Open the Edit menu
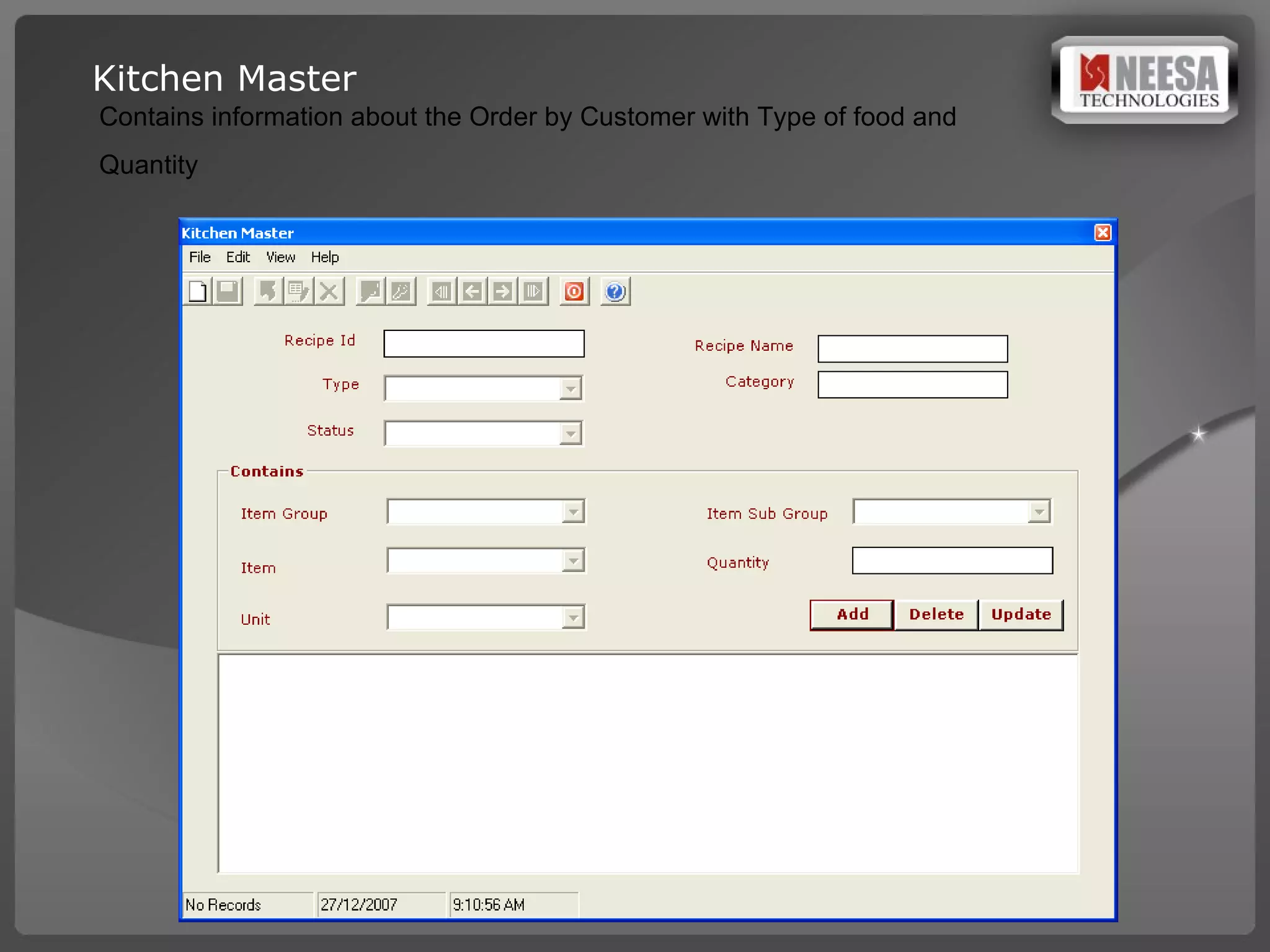 (x=238, y=257)
